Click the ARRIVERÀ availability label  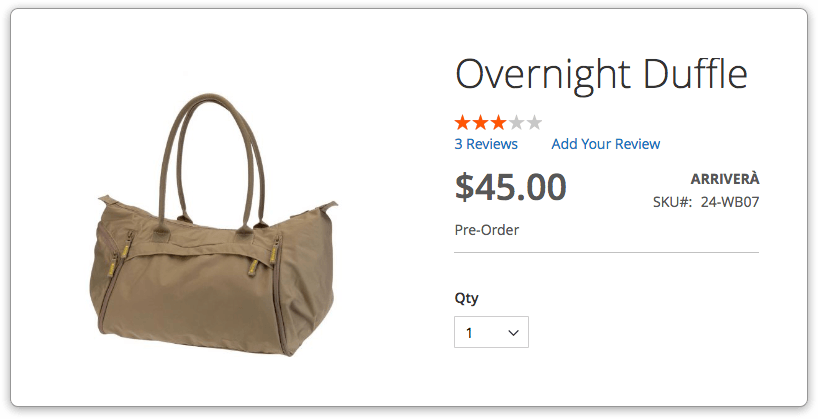click(x=725, y=178)
